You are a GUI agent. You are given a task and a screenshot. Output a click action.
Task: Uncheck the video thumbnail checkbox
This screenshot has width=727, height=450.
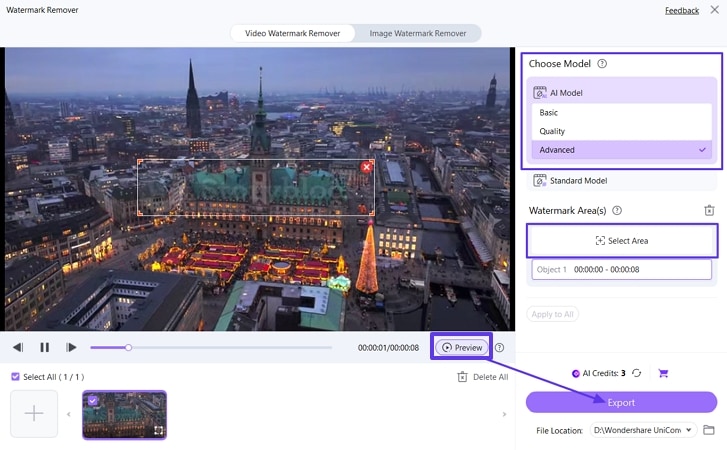pos(92,400)
